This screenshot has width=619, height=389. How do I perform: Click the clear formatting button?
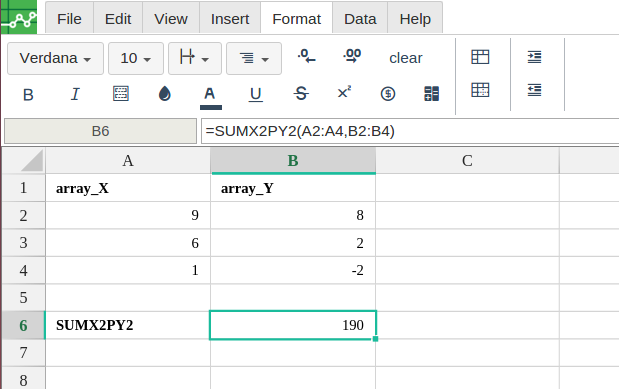click(406, 58)
